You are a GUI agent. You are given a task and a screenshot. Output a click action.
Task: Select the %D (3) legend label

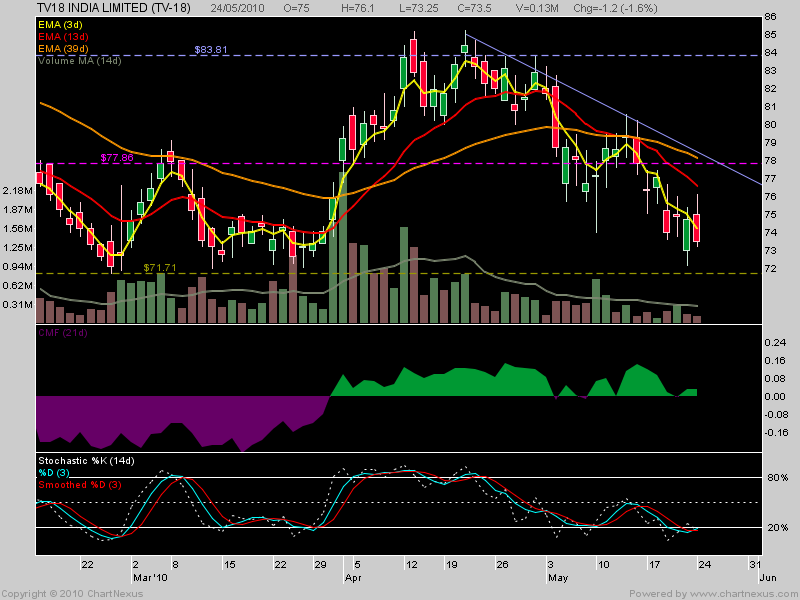pyautogui.click(x=54, y=472)
